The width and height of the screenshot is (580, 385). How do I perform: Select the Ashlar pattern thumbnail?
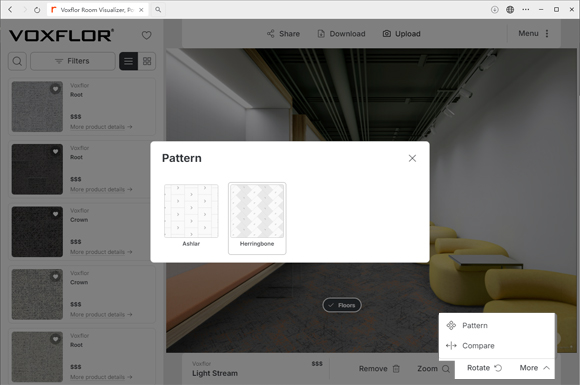point(191,211)
